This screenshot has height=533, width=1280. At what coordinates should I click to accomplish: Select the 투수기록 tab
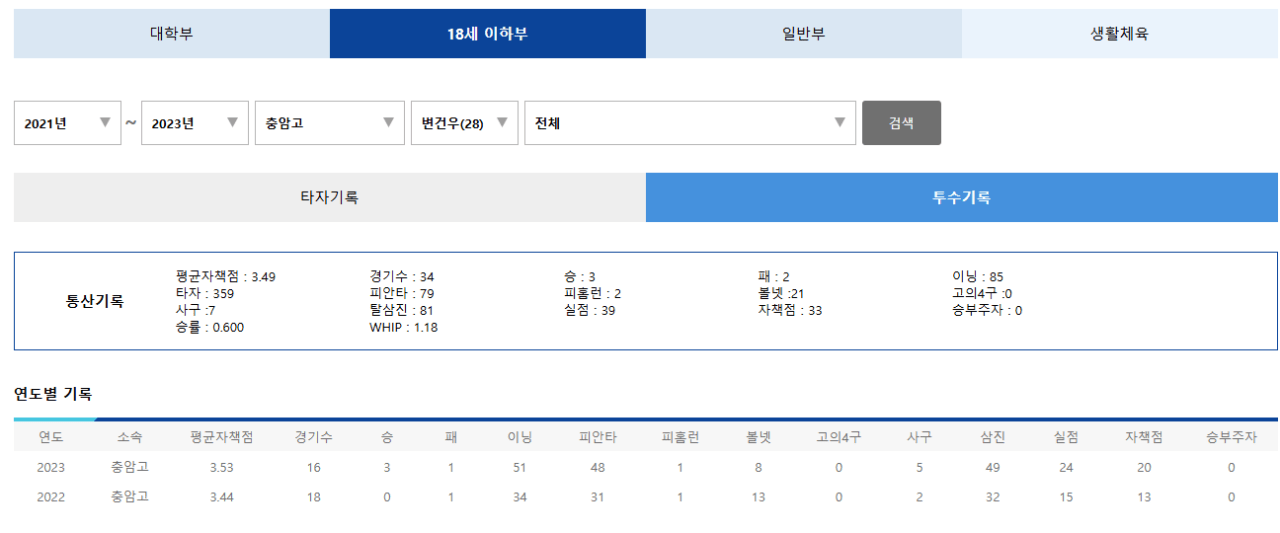[962, 197]
